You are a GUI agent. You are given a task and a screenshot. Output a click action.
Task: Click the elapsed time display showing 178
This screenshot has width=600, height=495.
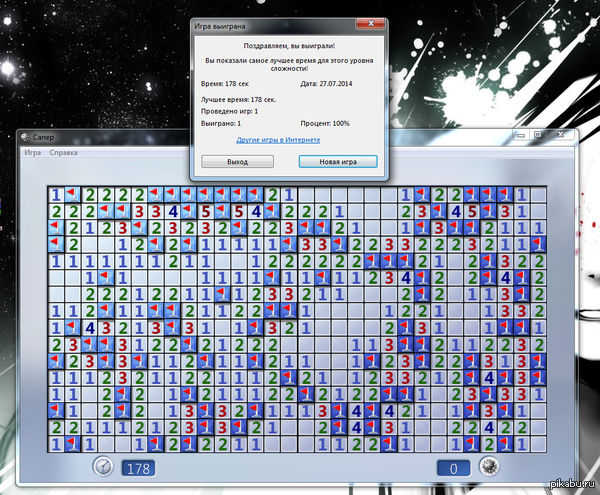[137, 467]
